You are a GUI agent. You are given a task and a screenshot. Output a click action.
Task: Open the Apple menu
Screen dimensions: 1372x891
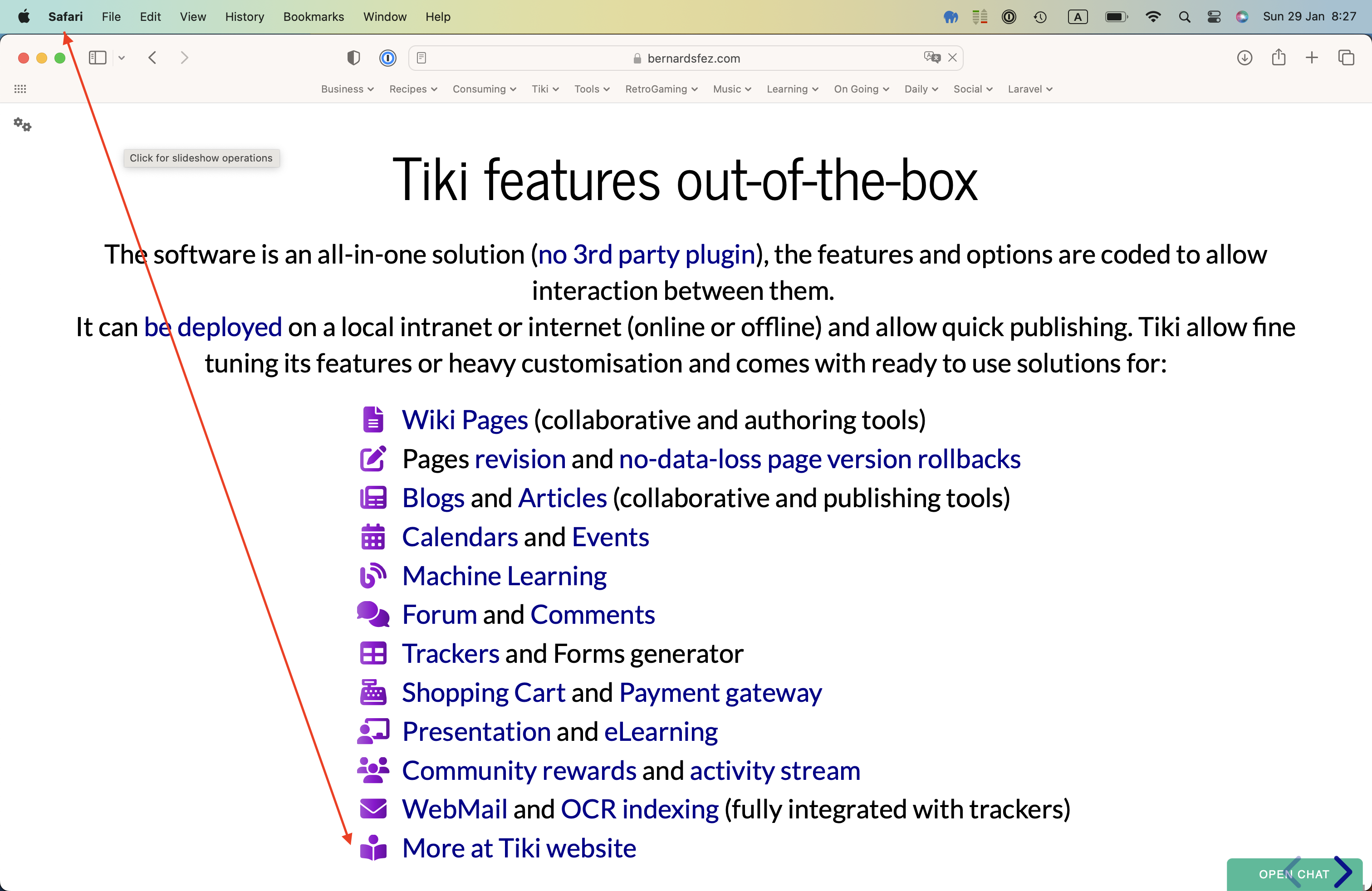24,17
